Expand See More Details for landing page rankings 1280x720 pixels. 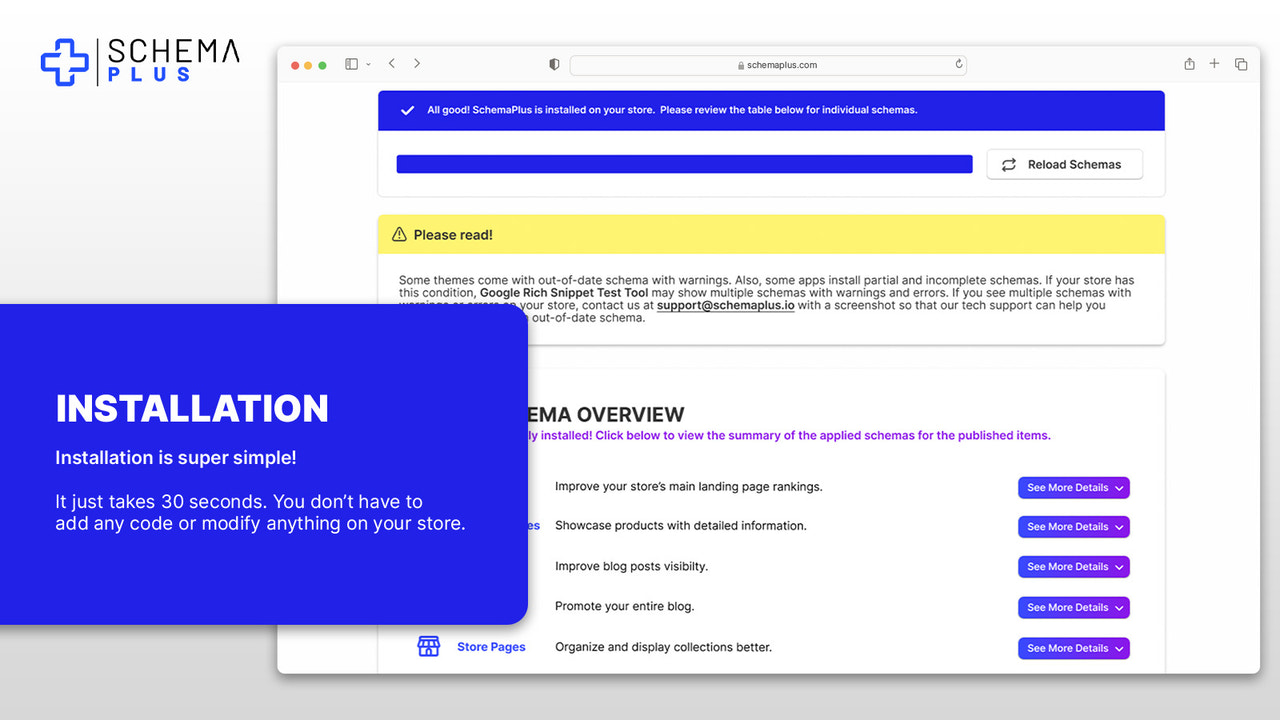coord(1074,488)
